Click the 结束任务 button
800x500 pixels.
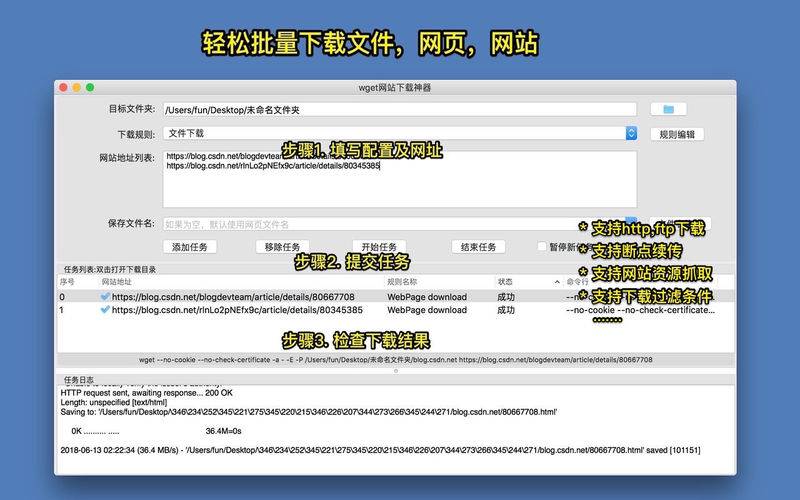tap(478, 247)
